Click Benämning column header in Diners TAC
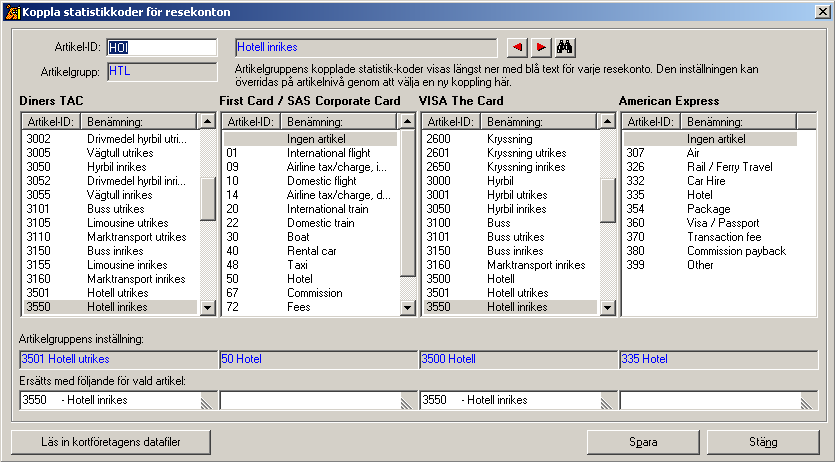Screen dimensions: 835x462 coord(139,122)
